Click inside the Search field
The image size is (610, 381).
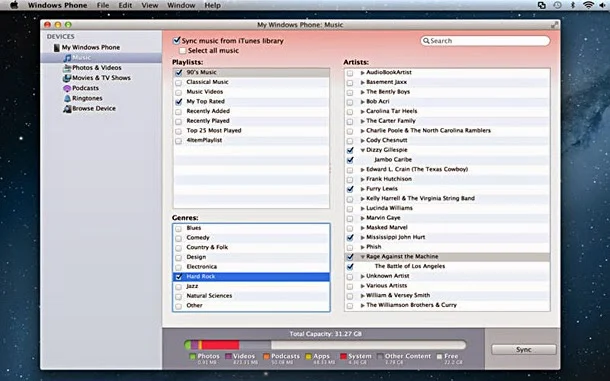(x=485, y=41)
